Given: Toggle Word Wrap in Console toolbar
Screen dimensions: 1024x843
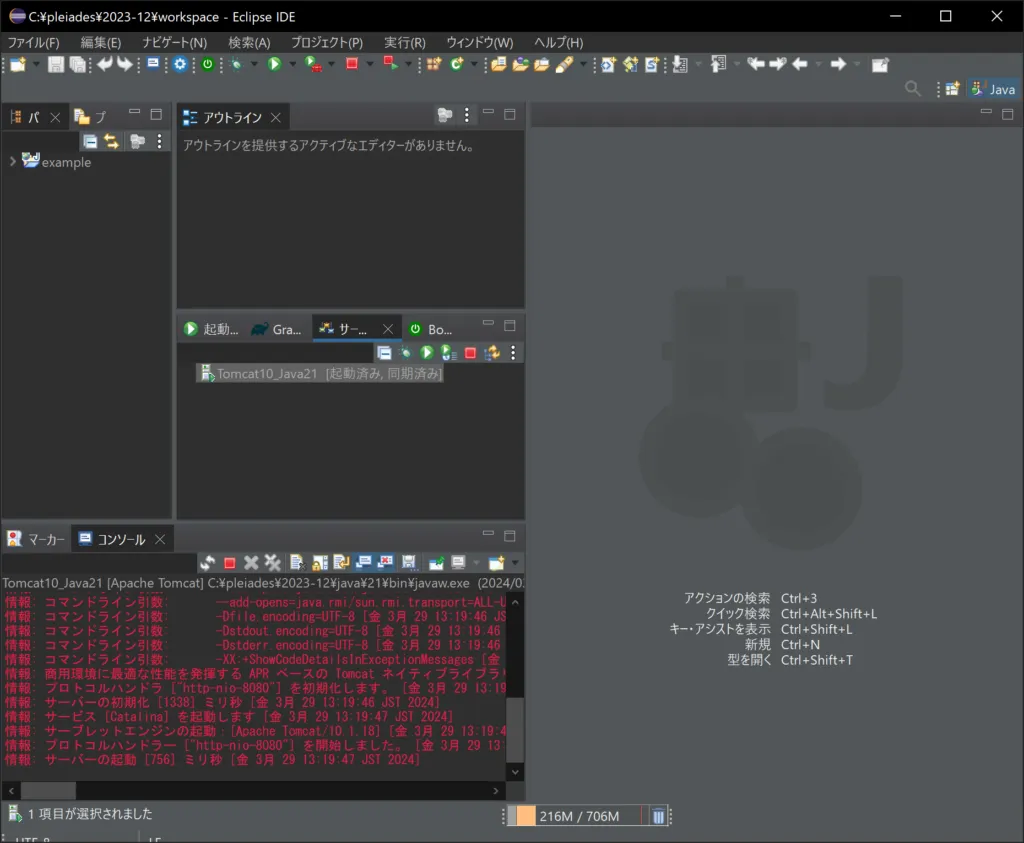Looking at the screenshot, I should click(x=342, y=562).
